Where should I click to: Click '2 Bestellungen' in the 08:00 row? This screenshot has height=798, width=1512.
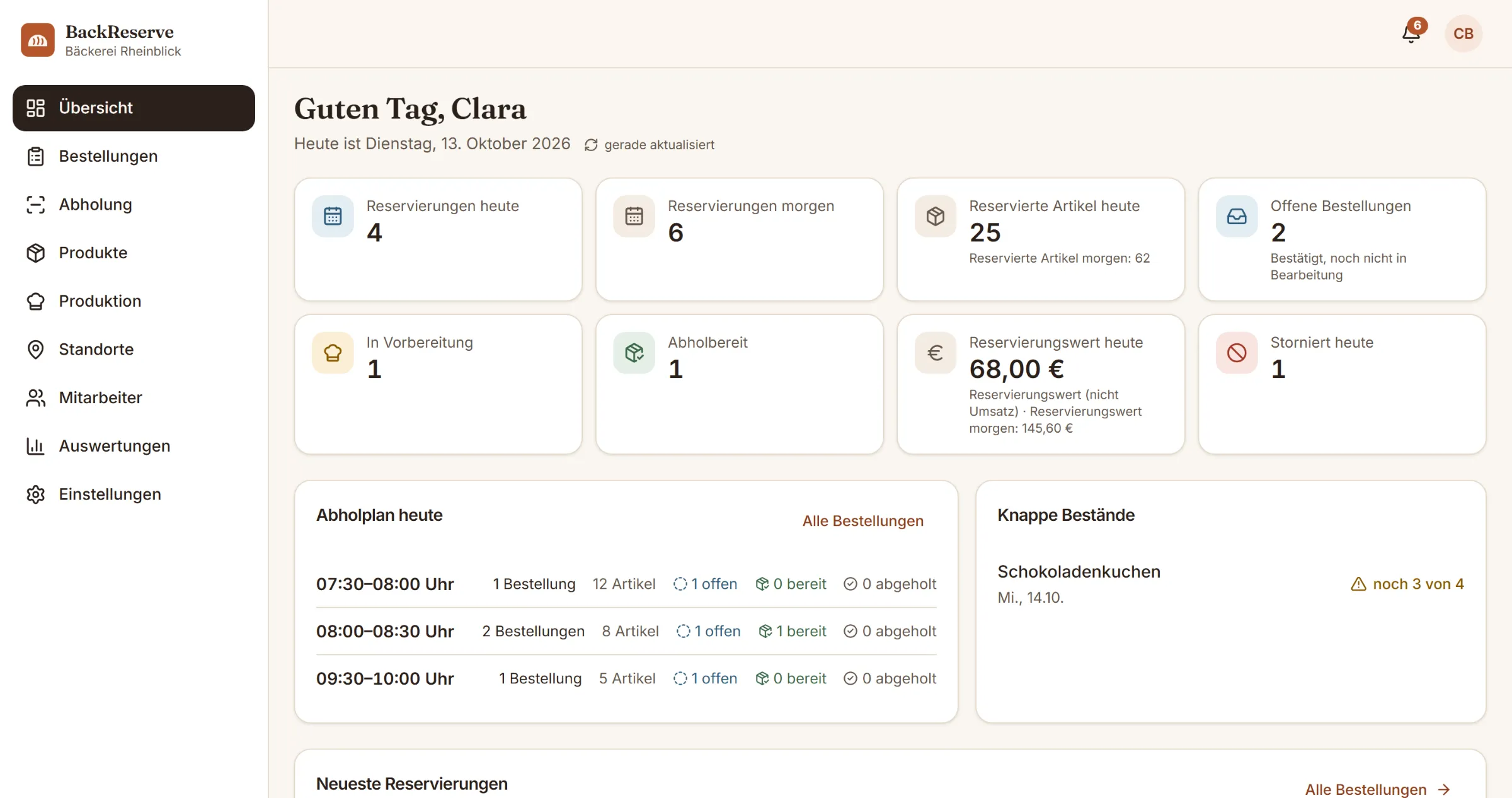point(533,631)
